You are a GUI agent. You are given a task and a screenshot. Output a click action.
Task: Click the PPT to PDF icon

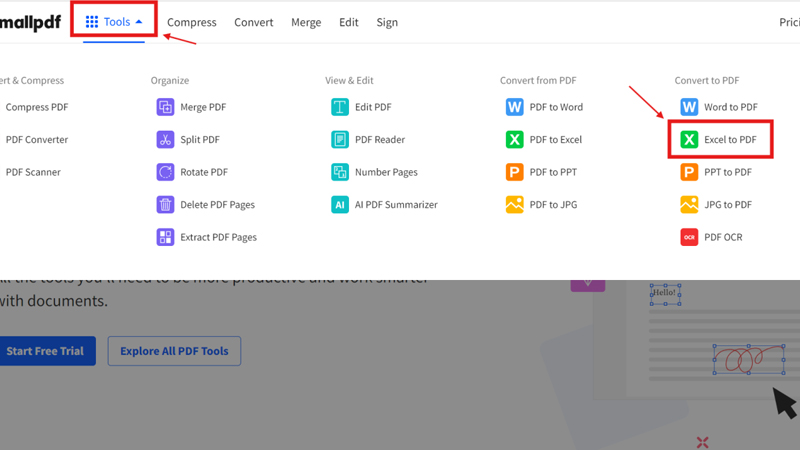pos(689,172)
